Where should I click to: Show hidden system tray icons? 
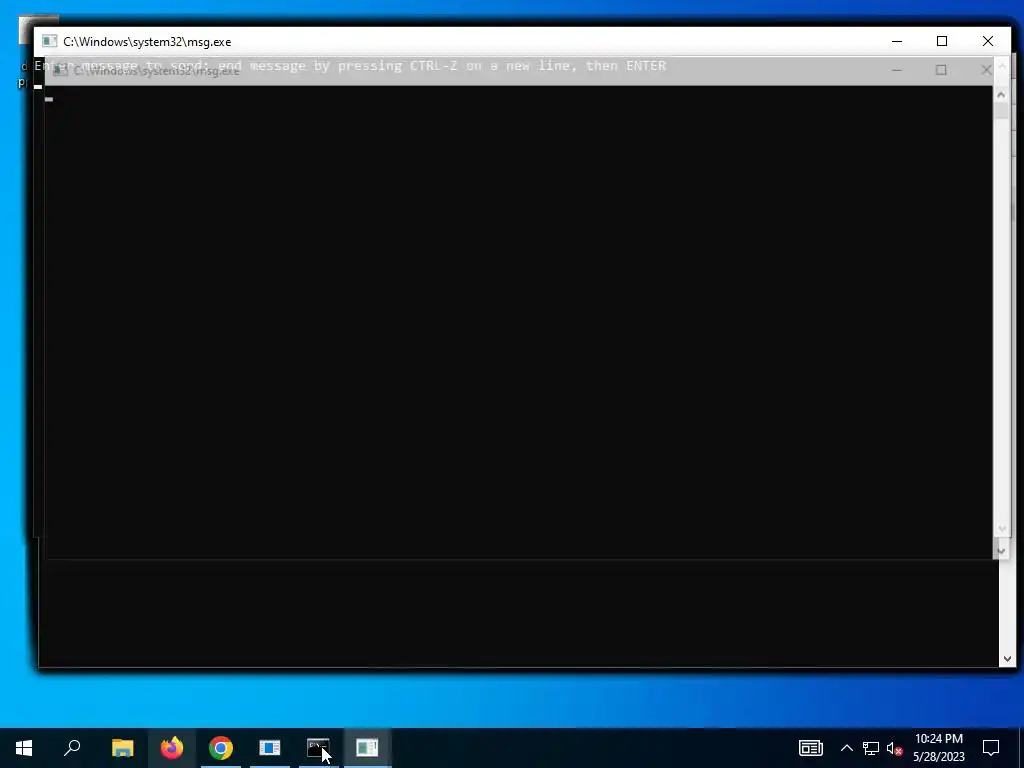coord(846,748)
